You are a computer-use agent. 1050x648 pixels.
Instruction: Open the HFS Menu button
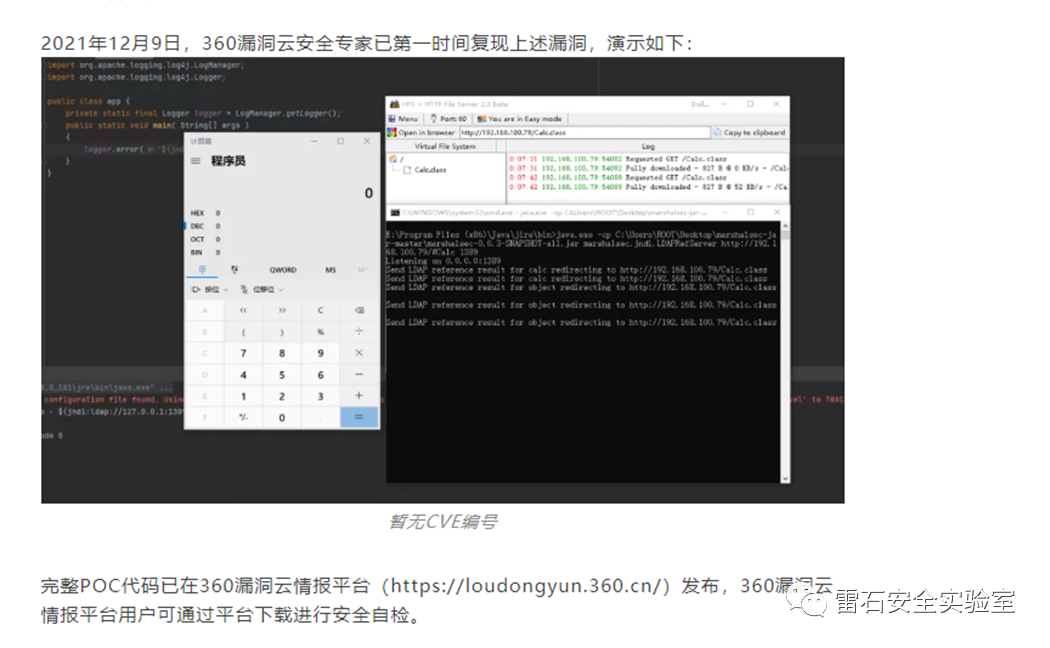pyautogui.click(x=402, y=118)
